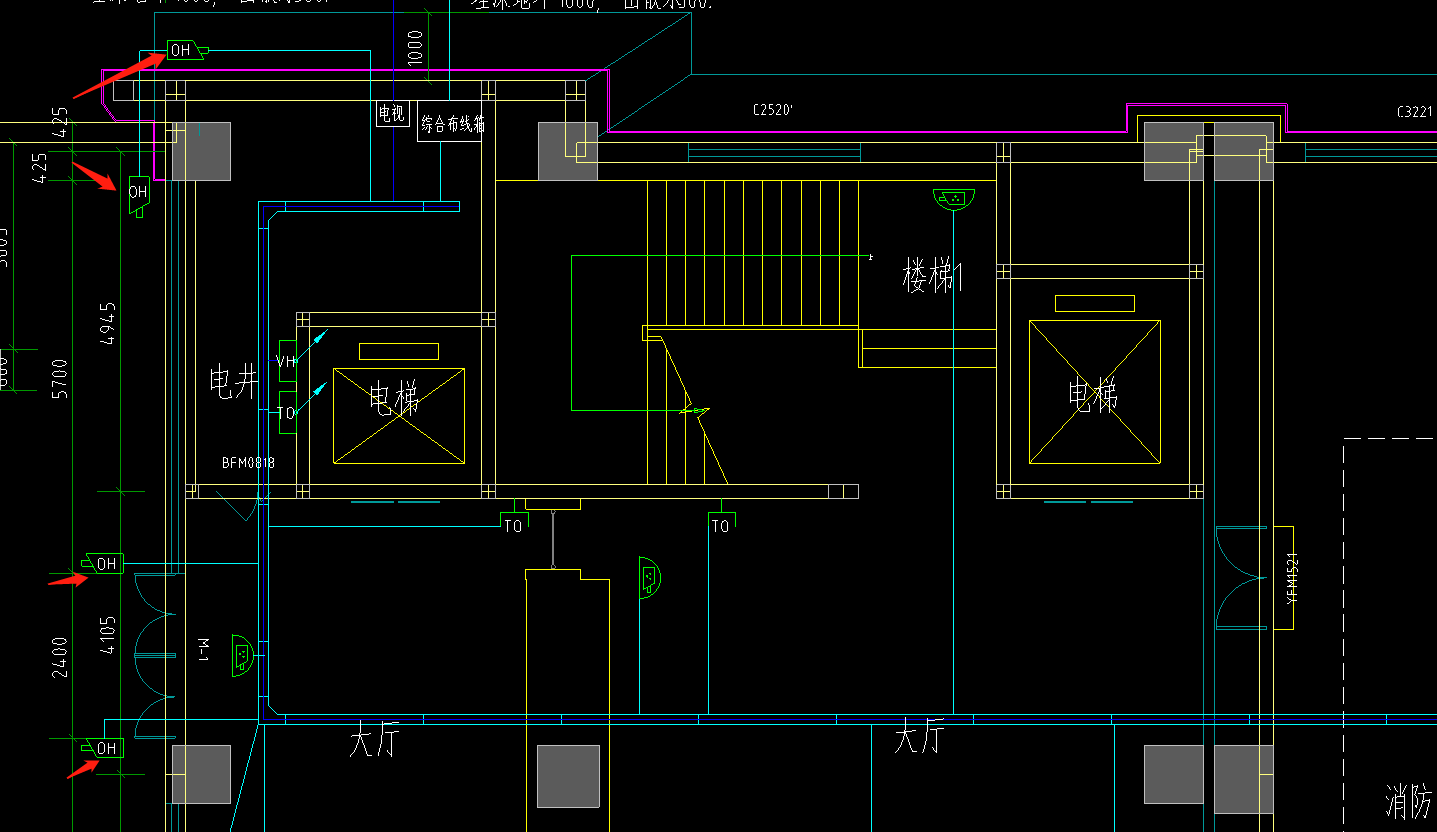1437x832 pixels.
Task: Select the 大厅 label below the YFM1521-side elevator
Action: click(919, 738)
